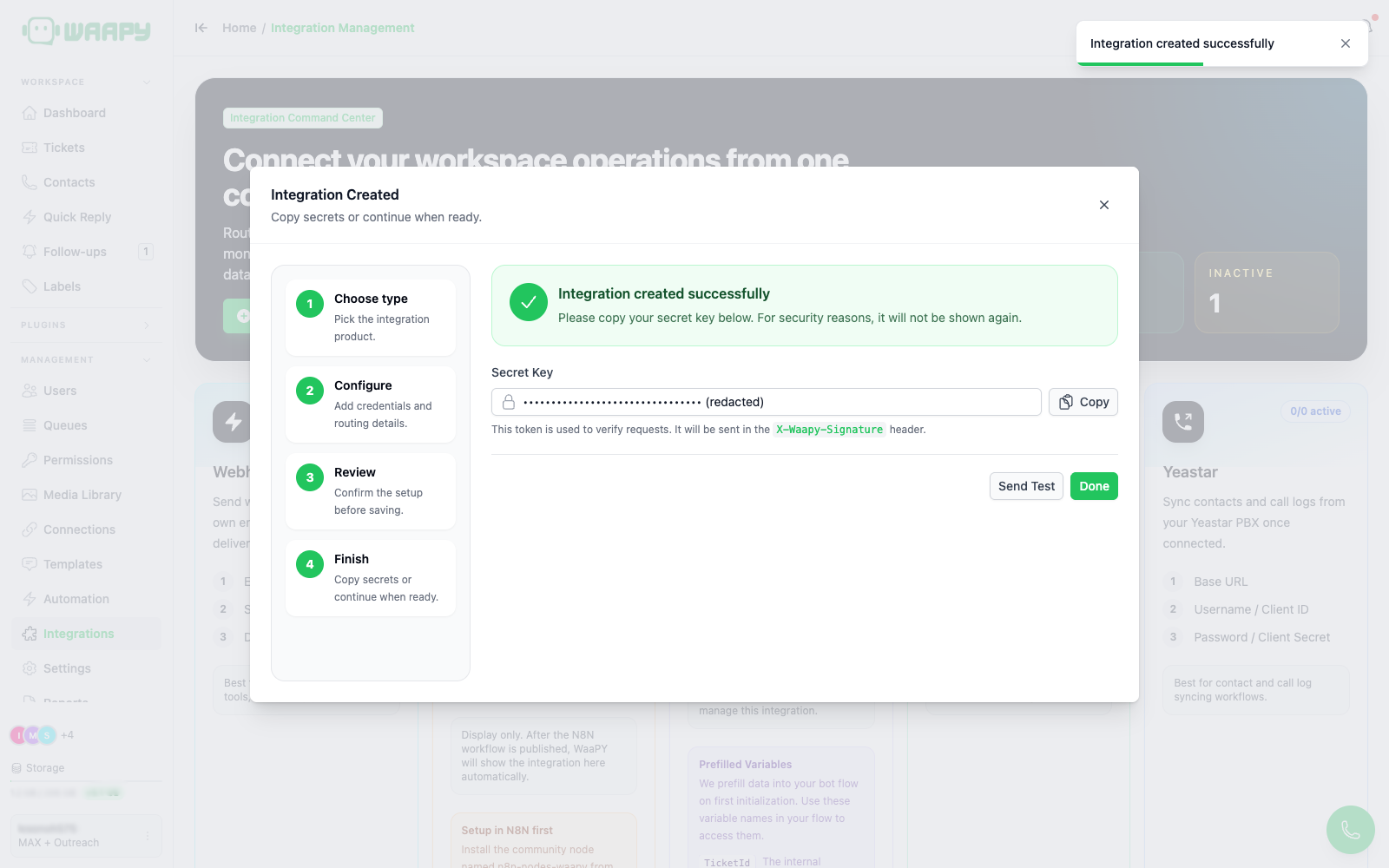Open Quick Reply page
This screenshot has height=868, width=1389.
(86, 217)
